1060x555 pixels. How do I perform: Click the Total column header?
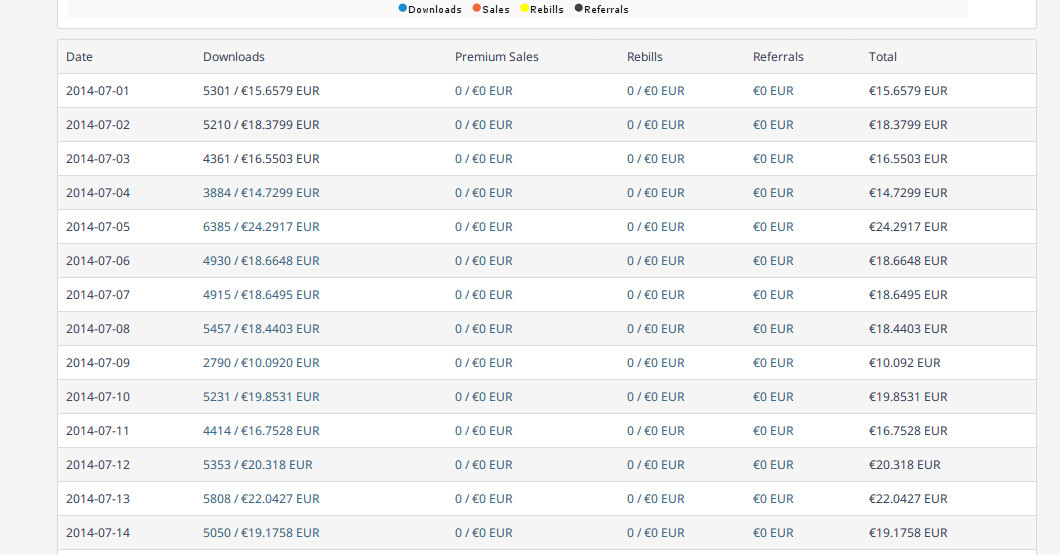pyautogui.click(x=883, y=57)
